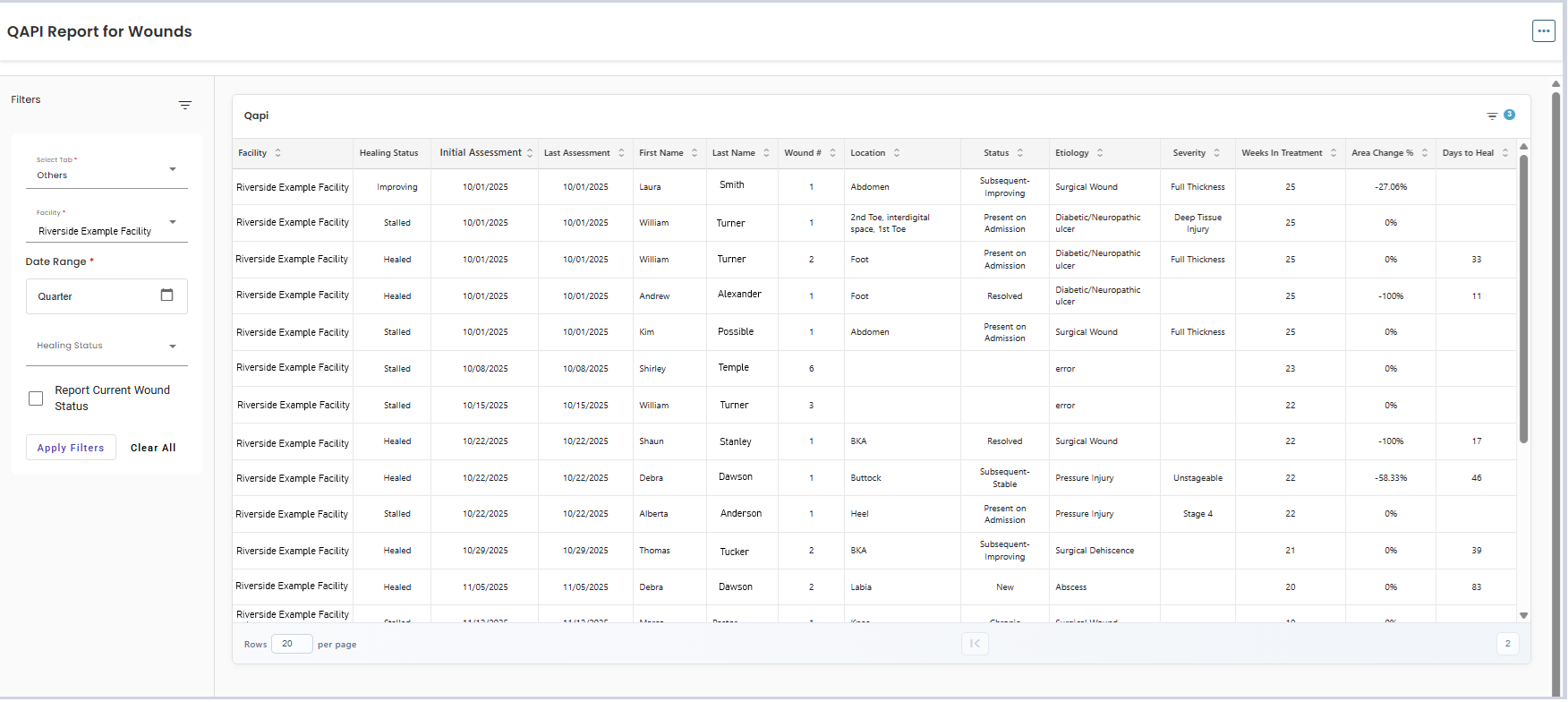This screenshot has height=702, width=1568.
Task: Click the table vertical scrollbar down arrow
Action: click(x=1523, y=616)
